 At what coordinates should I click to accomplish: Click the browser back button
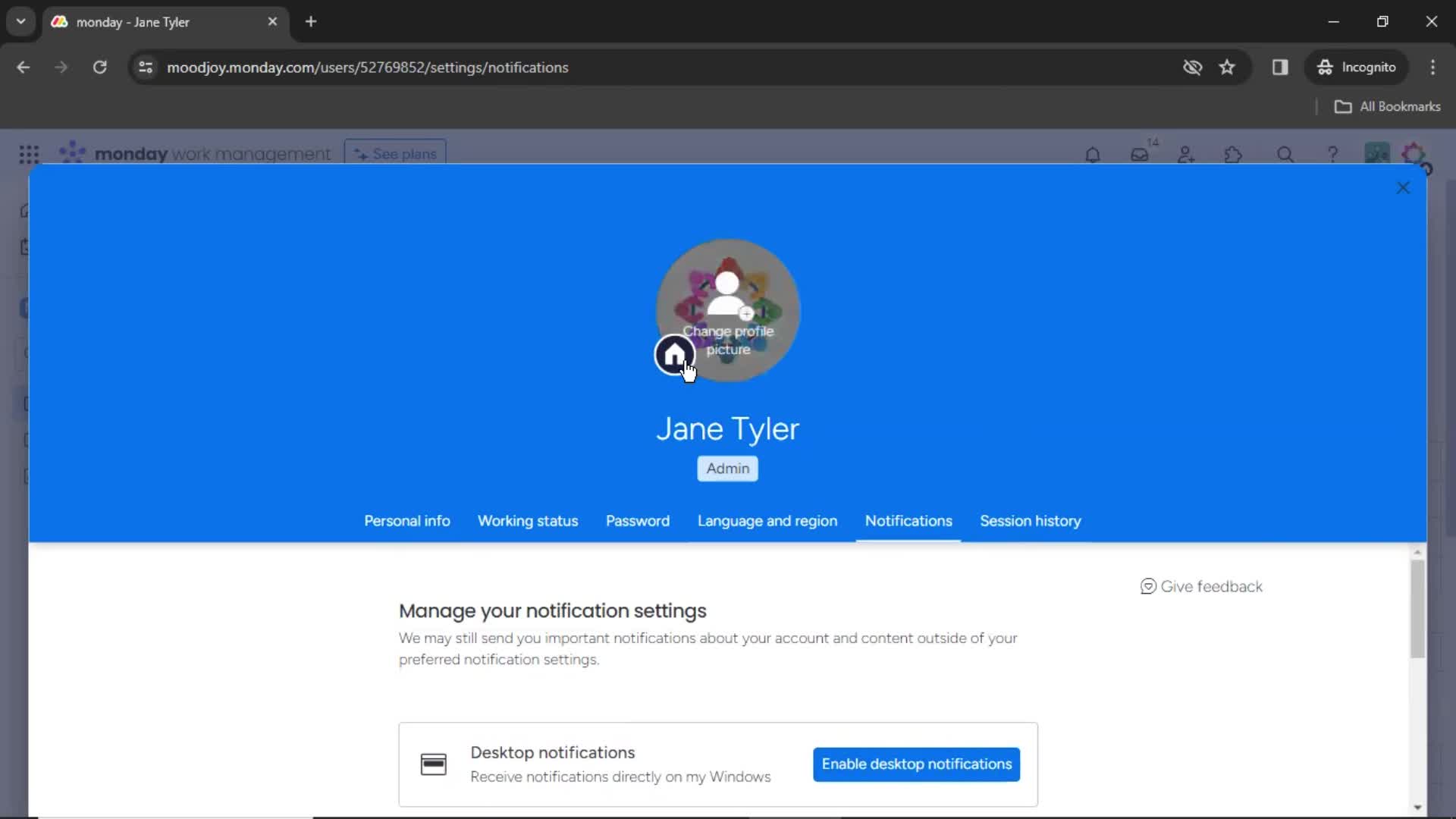pos(24,67)
